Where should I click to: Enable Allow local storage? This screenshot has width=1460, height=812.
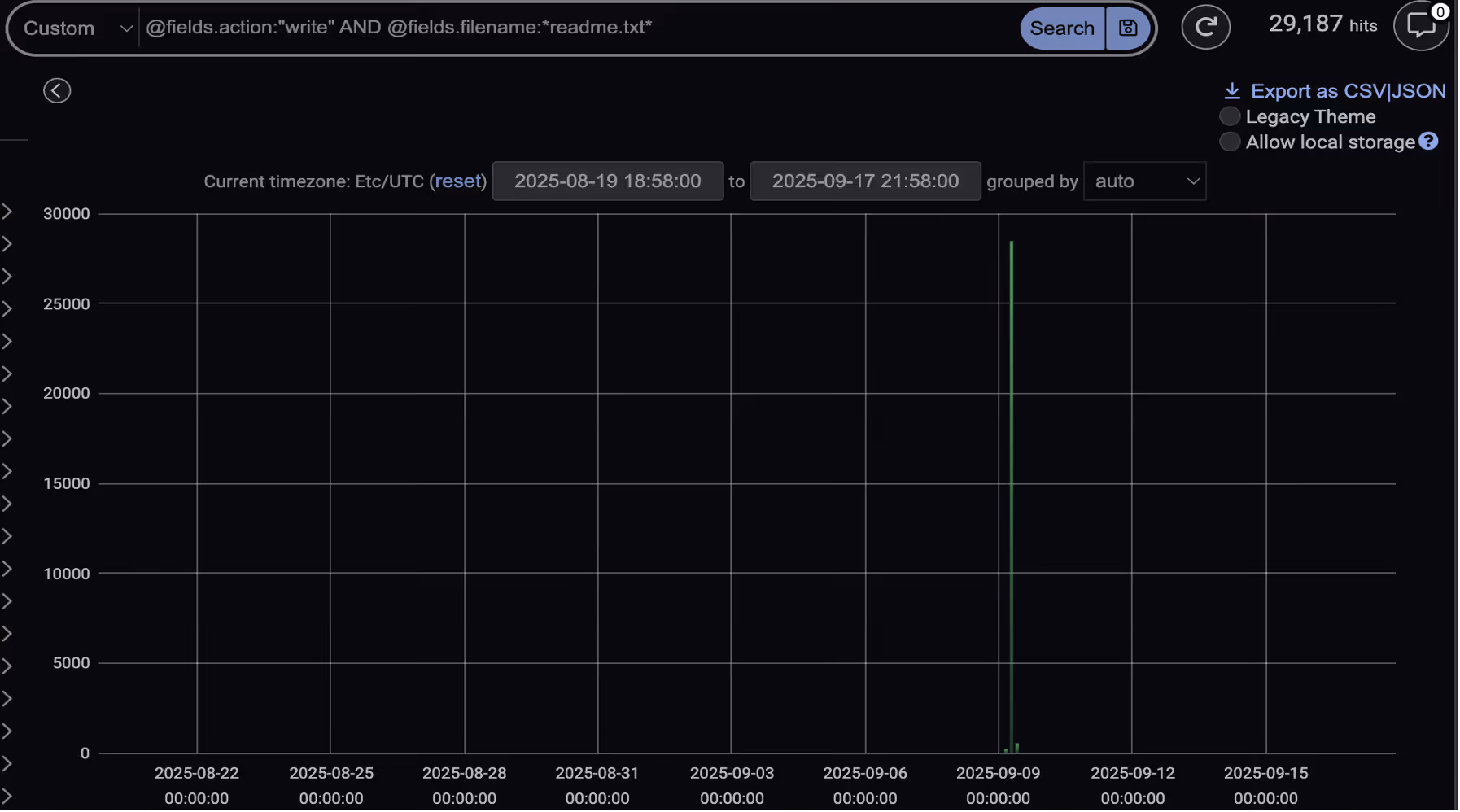1230,142
